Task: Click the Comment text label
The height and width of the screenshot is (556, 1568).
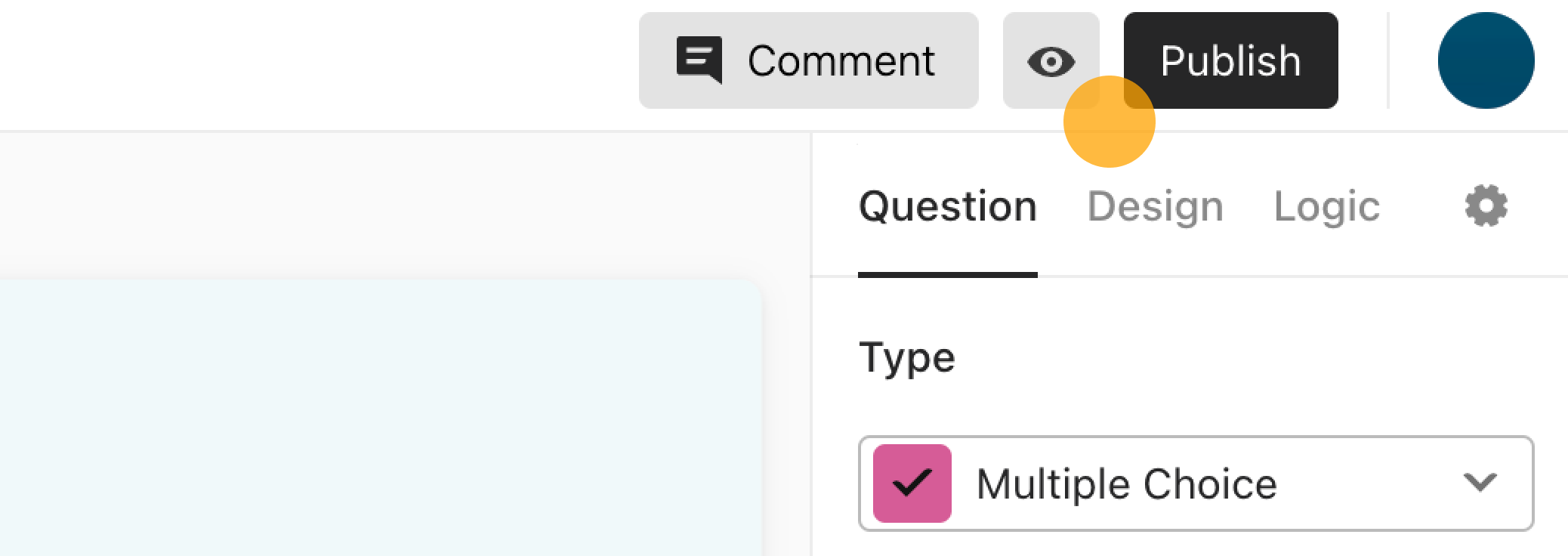Action: point(841,61)
